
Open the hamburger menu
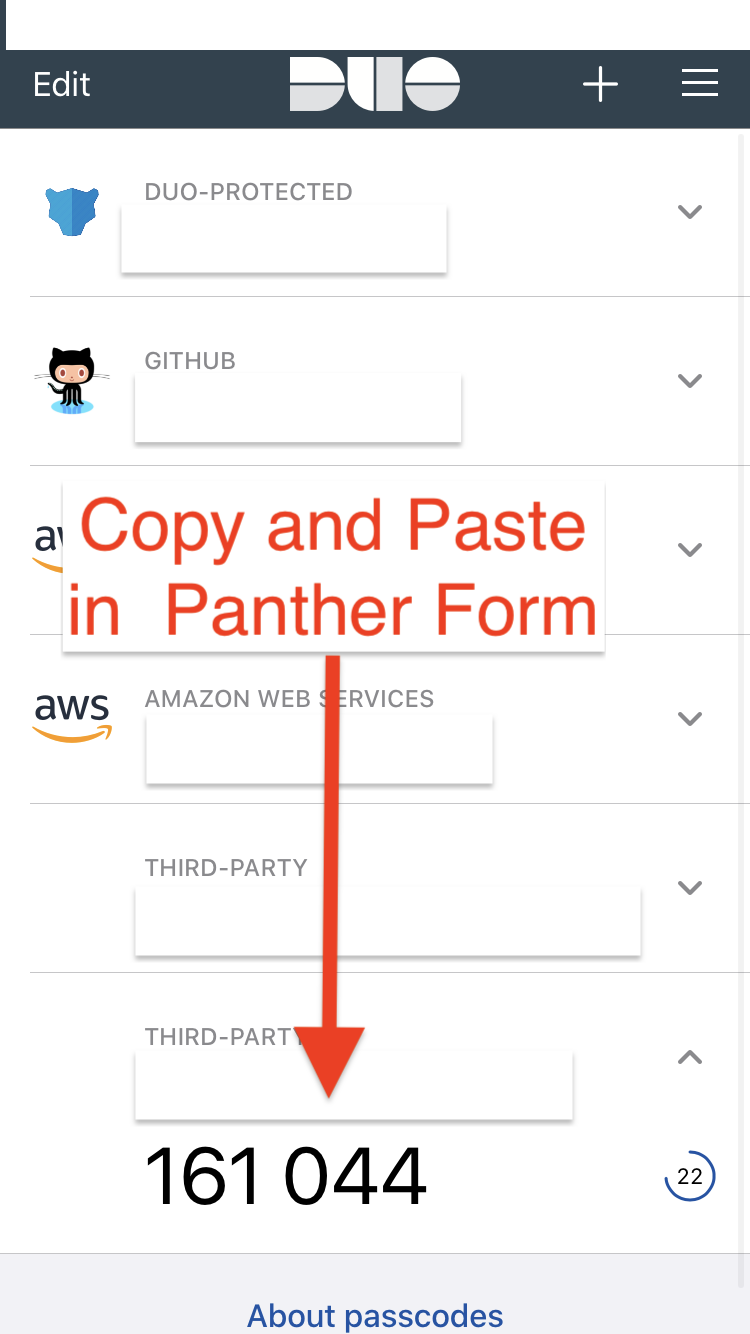click(x=699, y=84)
